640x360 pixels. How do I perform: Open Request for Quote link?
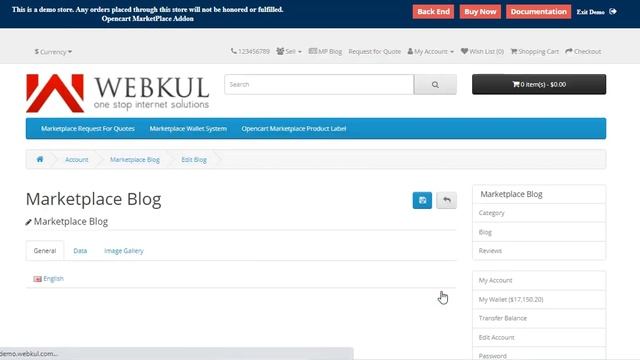click(375, 51)
